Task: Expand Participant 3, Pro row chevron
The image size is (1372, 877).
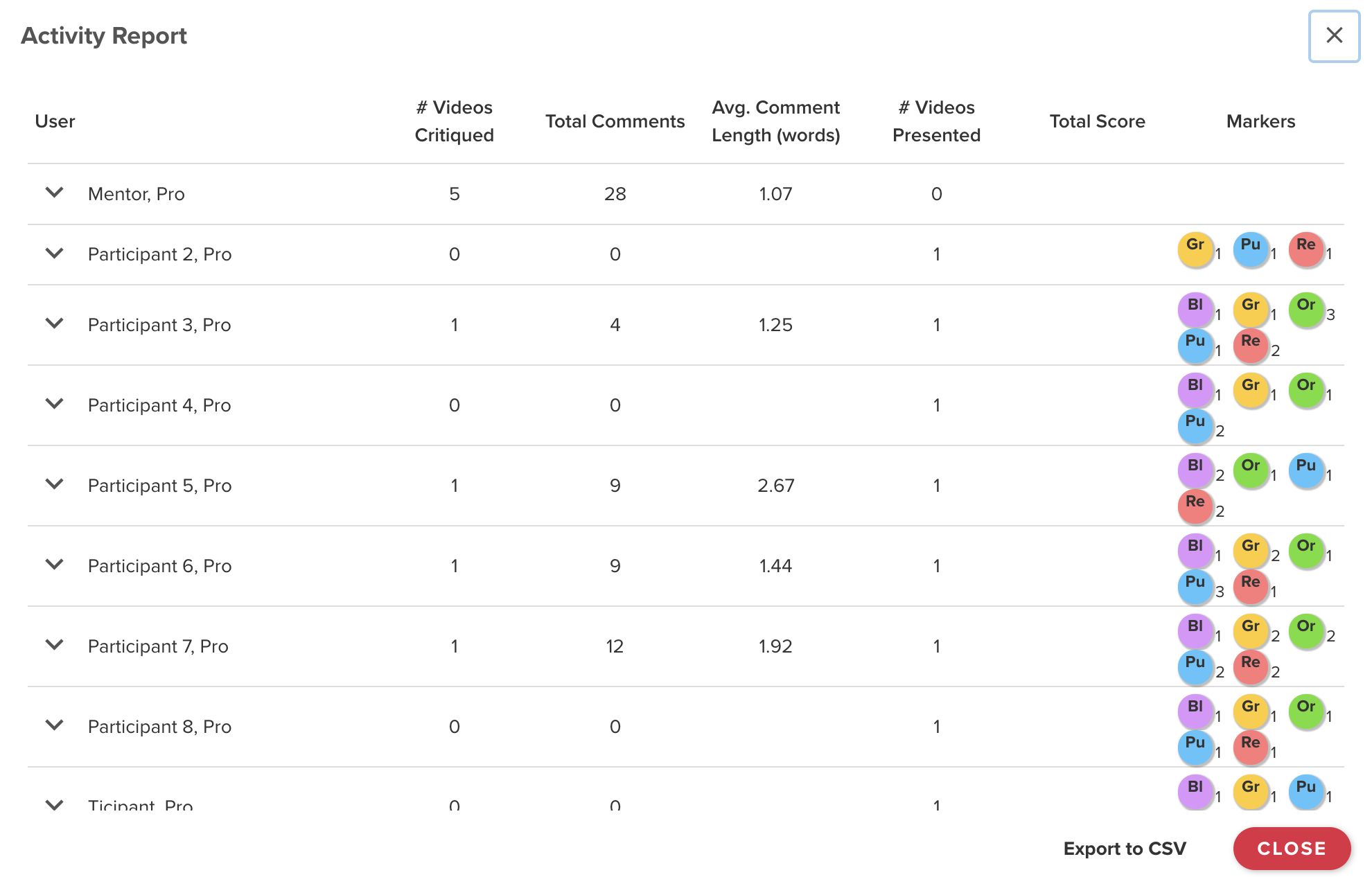Action: 54,324
